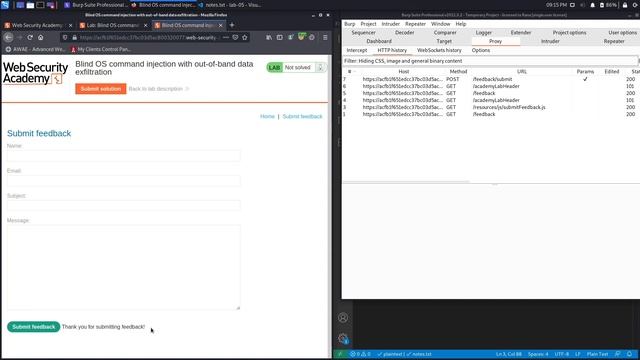Close the Web Security Academy tab

click(x=70, y=25)
